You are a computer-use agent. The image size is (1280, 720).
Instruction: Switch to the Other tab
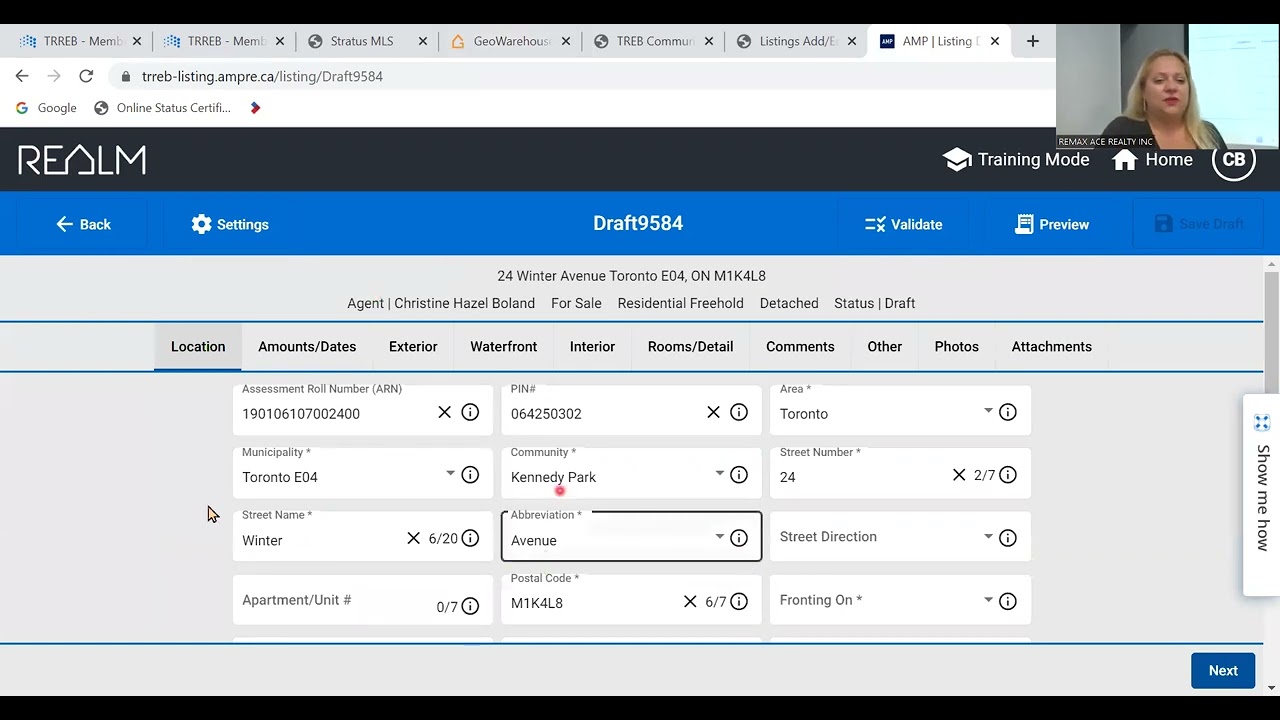885,347
